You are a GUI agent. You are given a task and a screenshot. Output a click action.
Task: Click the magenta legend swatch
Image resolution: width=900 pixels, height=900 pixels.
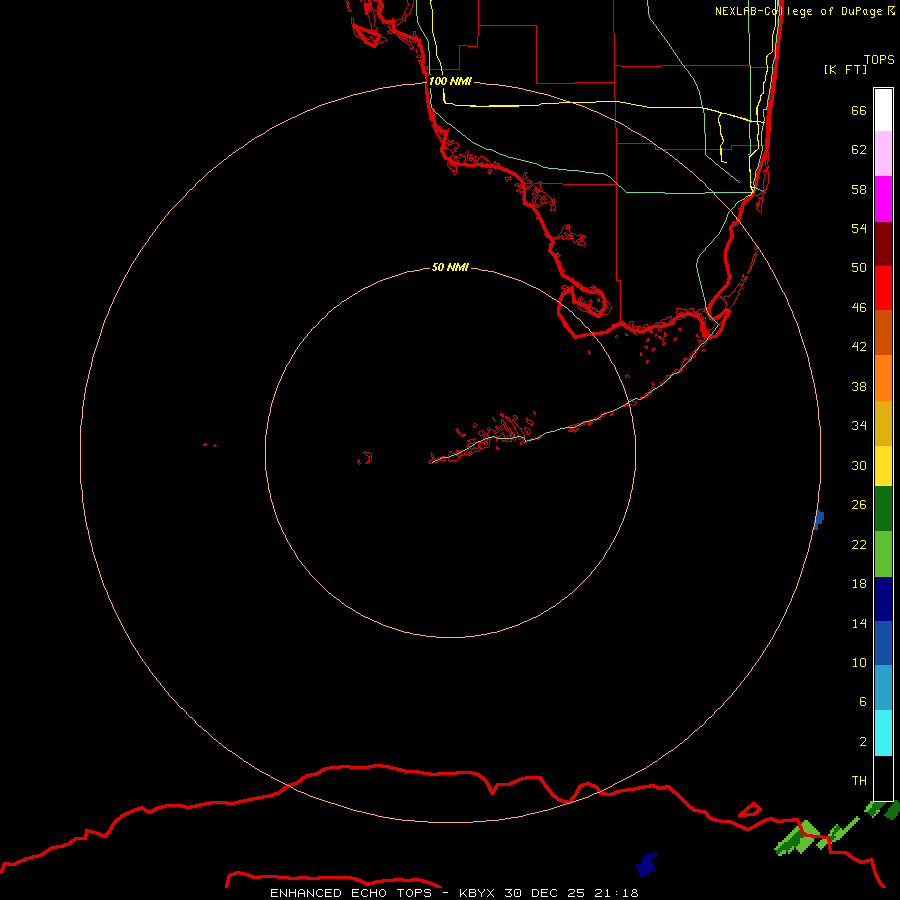[883, 199]
